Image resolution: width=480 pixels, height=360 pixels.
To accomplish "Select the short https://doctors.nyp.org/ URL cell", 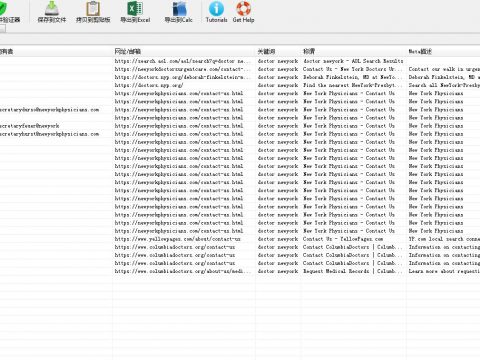I will point(149,85).
